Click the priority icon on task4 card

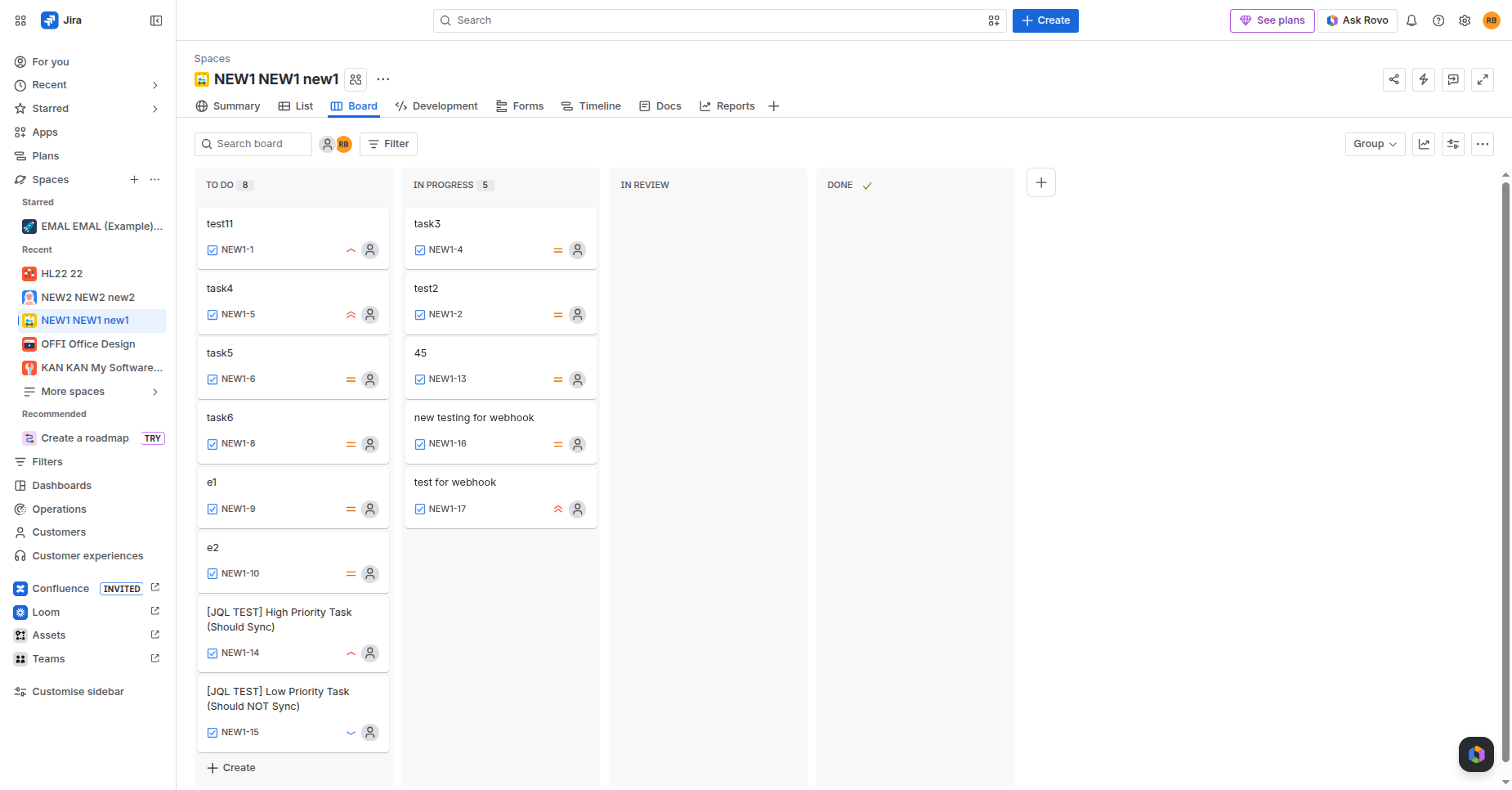tap(351, 315)
